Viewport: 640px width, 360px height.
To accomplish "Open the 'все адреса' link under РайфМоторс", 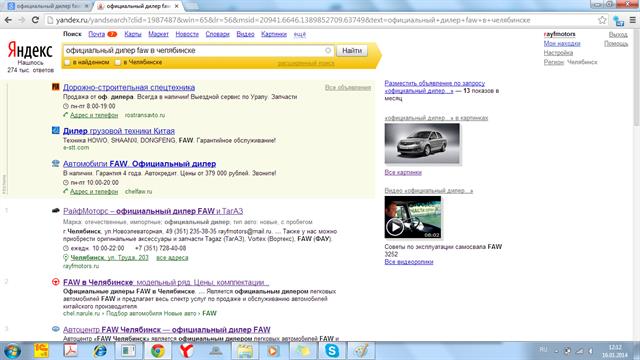I will pos(172,258).
